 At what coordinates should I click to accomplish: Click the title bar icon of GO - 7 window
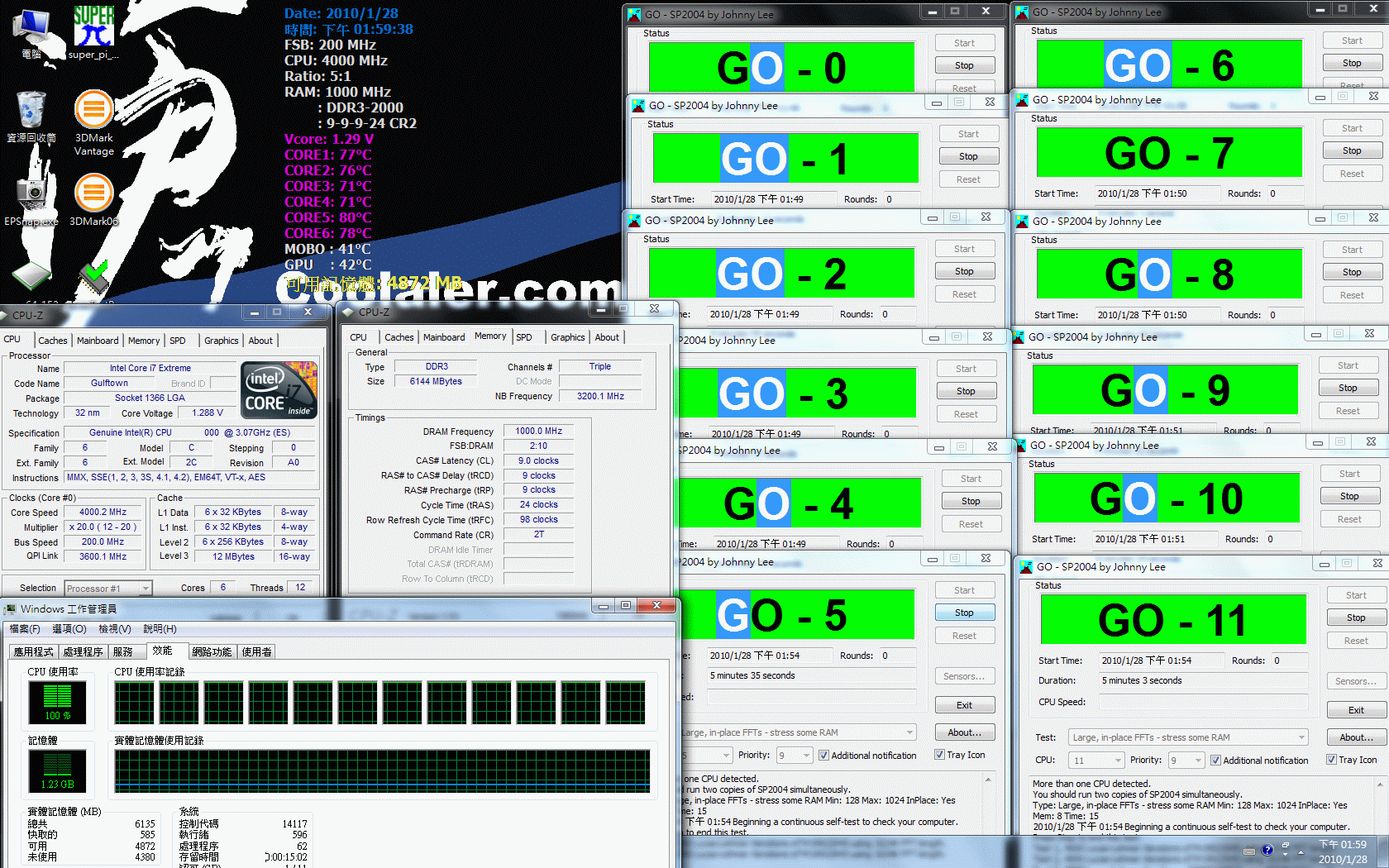click(x=1022, y=99)
